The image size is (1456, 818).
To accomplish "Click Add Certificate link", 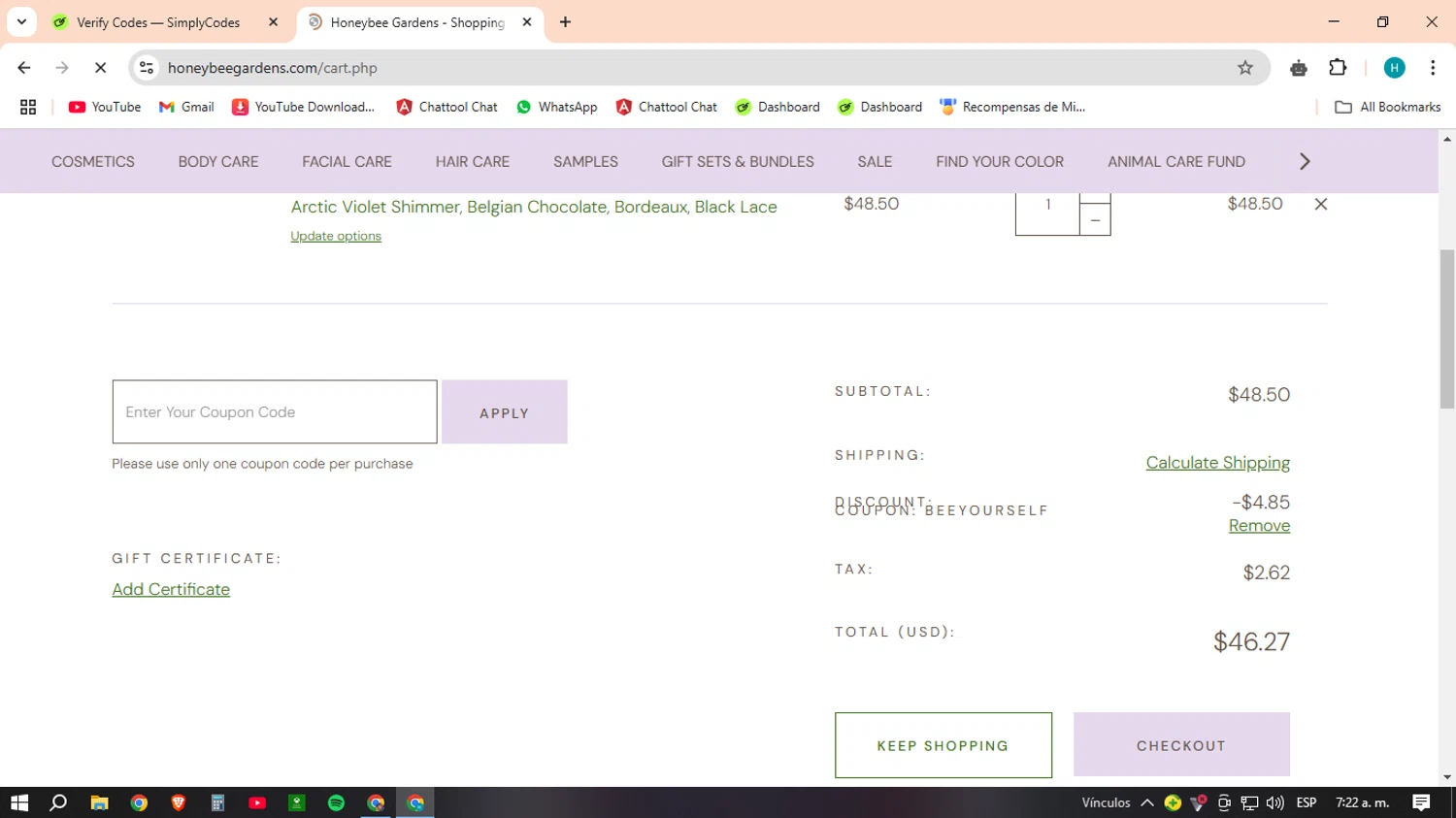I will 171,589.
